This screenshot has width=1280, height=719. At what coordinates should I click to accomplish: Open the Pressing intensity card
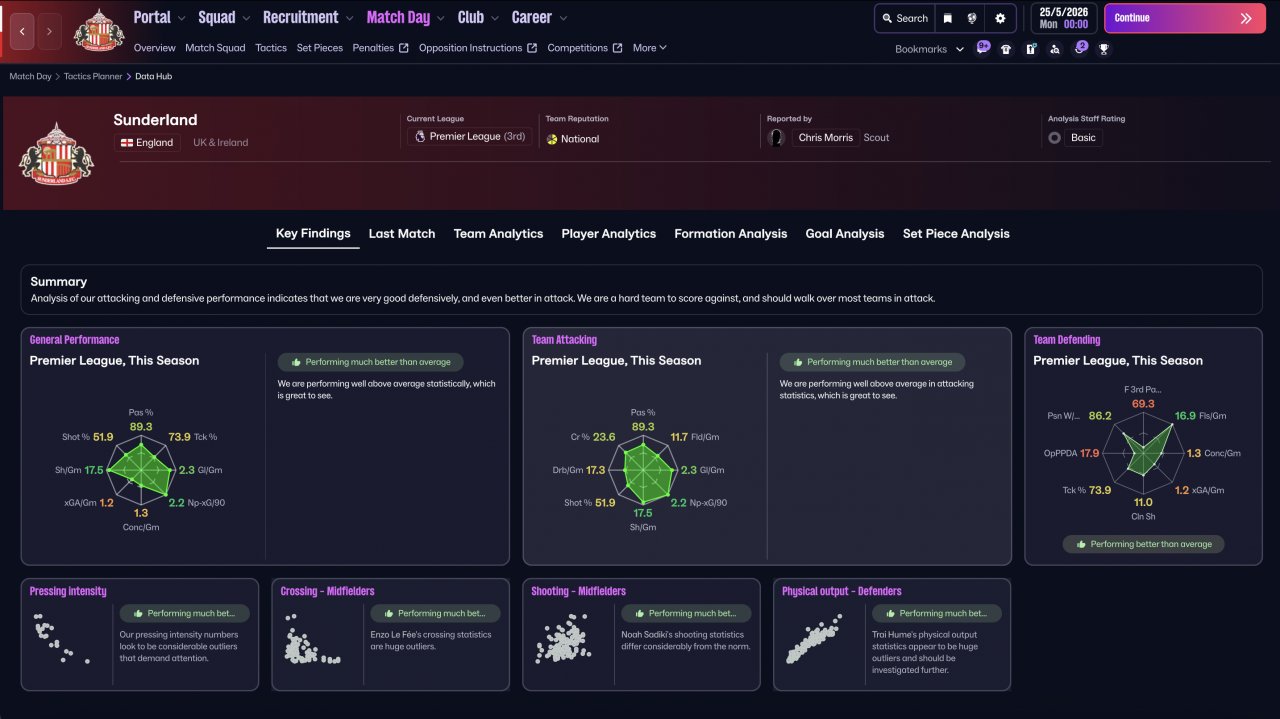pyautogui.click(x=140, y=635)
